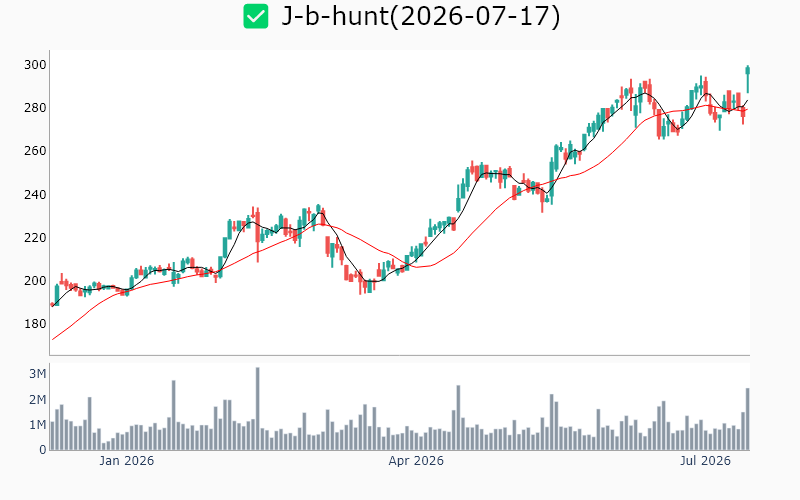Screen dimensions: 800x500
Task: Click the 2M volume axis label
Action: [37, 399]
